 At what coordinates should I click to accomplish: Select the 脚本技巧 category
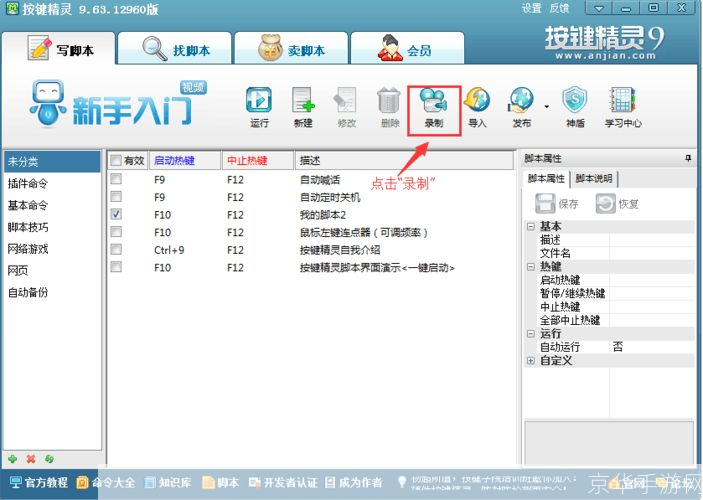pos(52,227)
